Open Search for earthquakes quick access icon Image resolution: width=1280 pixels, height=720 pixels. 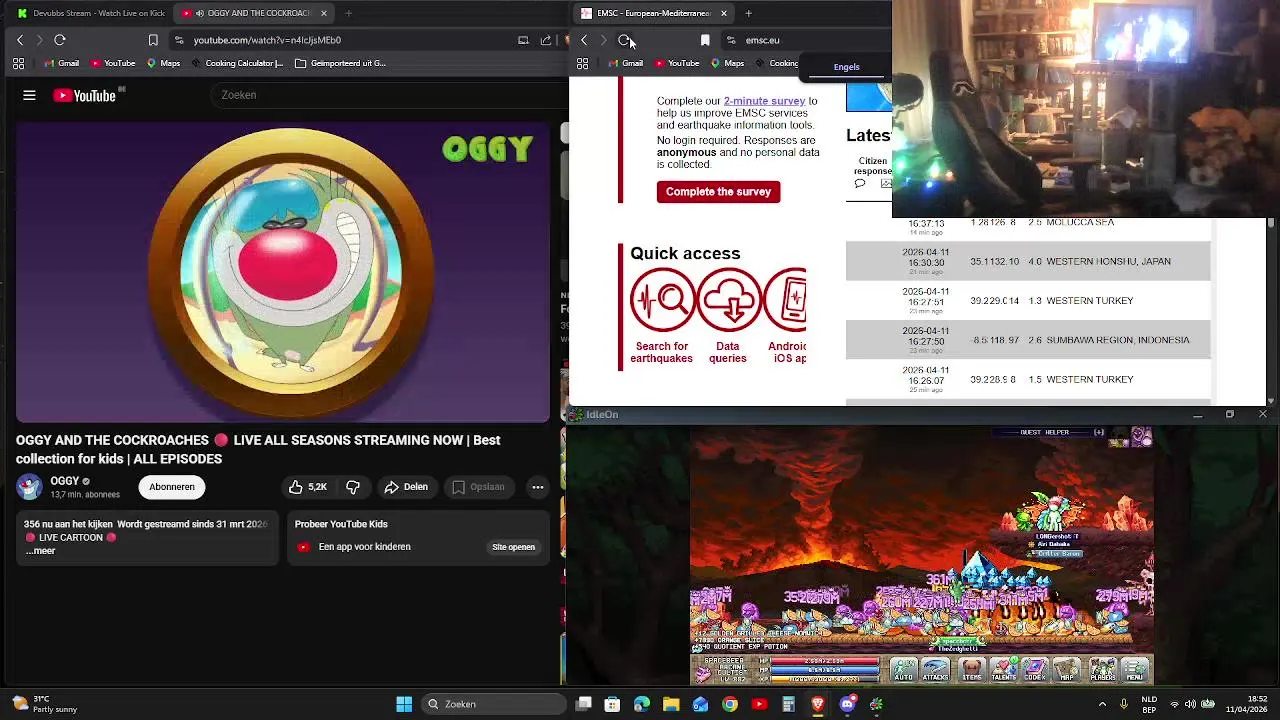662,300
